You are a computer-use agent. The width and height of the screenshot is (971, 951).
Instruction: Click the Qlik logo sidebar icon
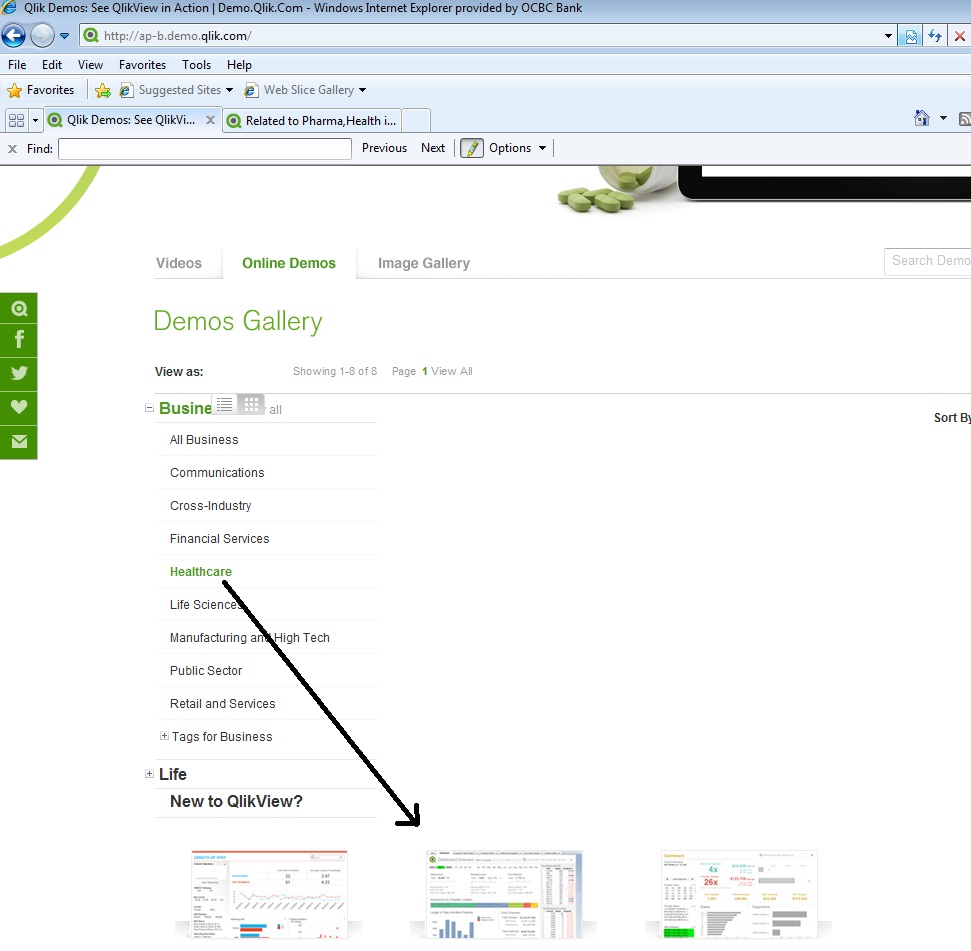pos(19,308)
